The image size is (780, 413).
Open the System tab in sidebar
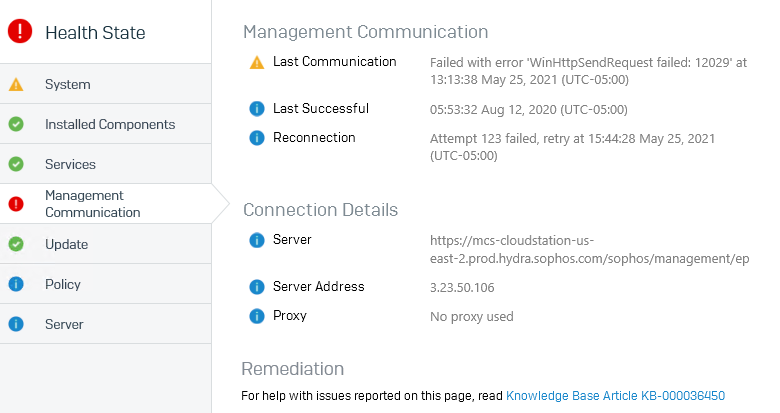105,84
